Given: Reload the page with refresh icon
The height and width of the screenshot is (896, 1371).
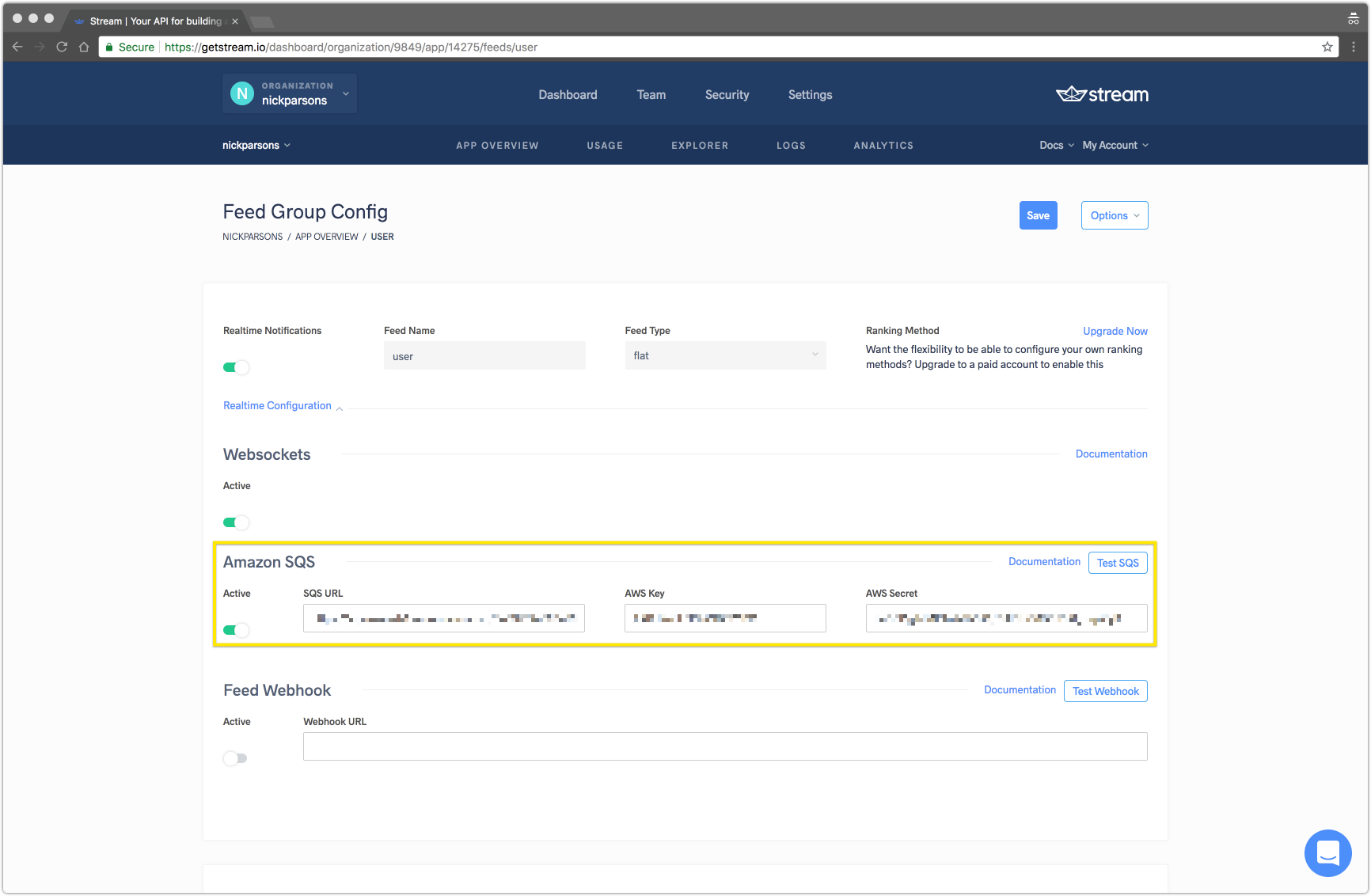Looking at the screenshot, I should (62, 47).
